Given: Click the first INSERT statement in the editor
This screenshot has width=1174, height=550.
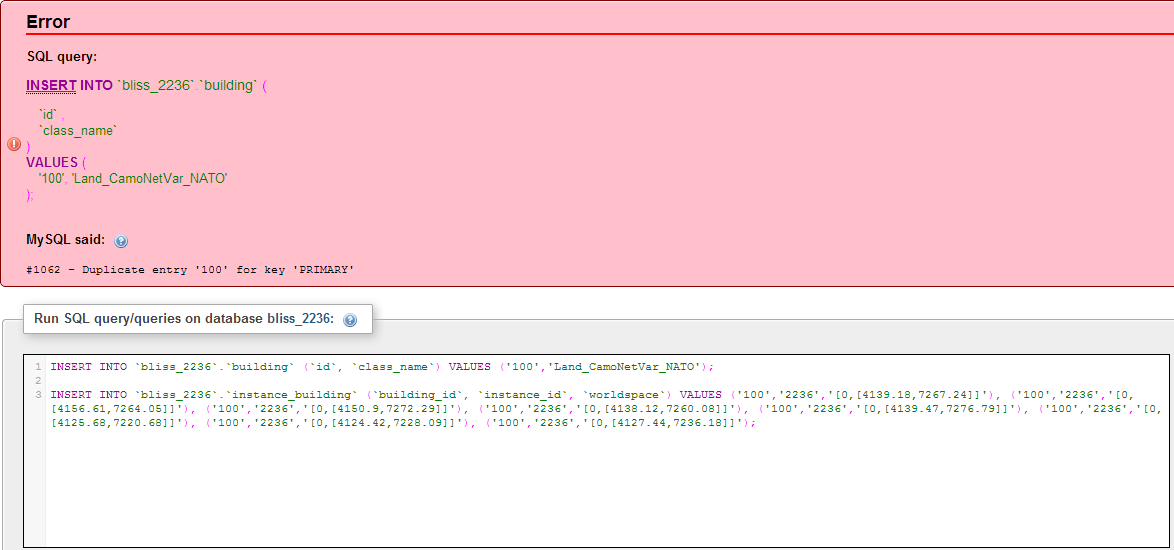Looking at the screenshot, I should point(383,367).
